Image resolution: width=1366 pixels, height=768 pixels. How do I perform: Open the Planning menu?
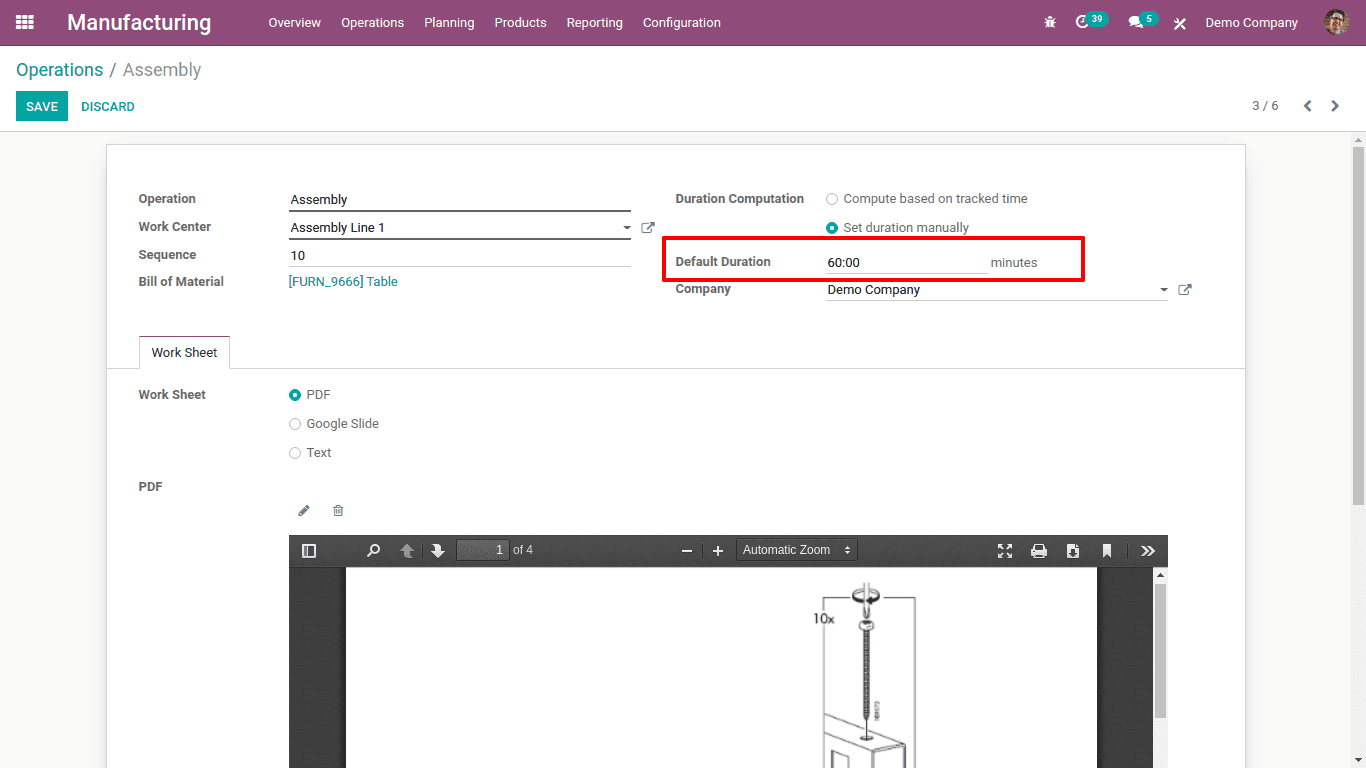(449, 22)
